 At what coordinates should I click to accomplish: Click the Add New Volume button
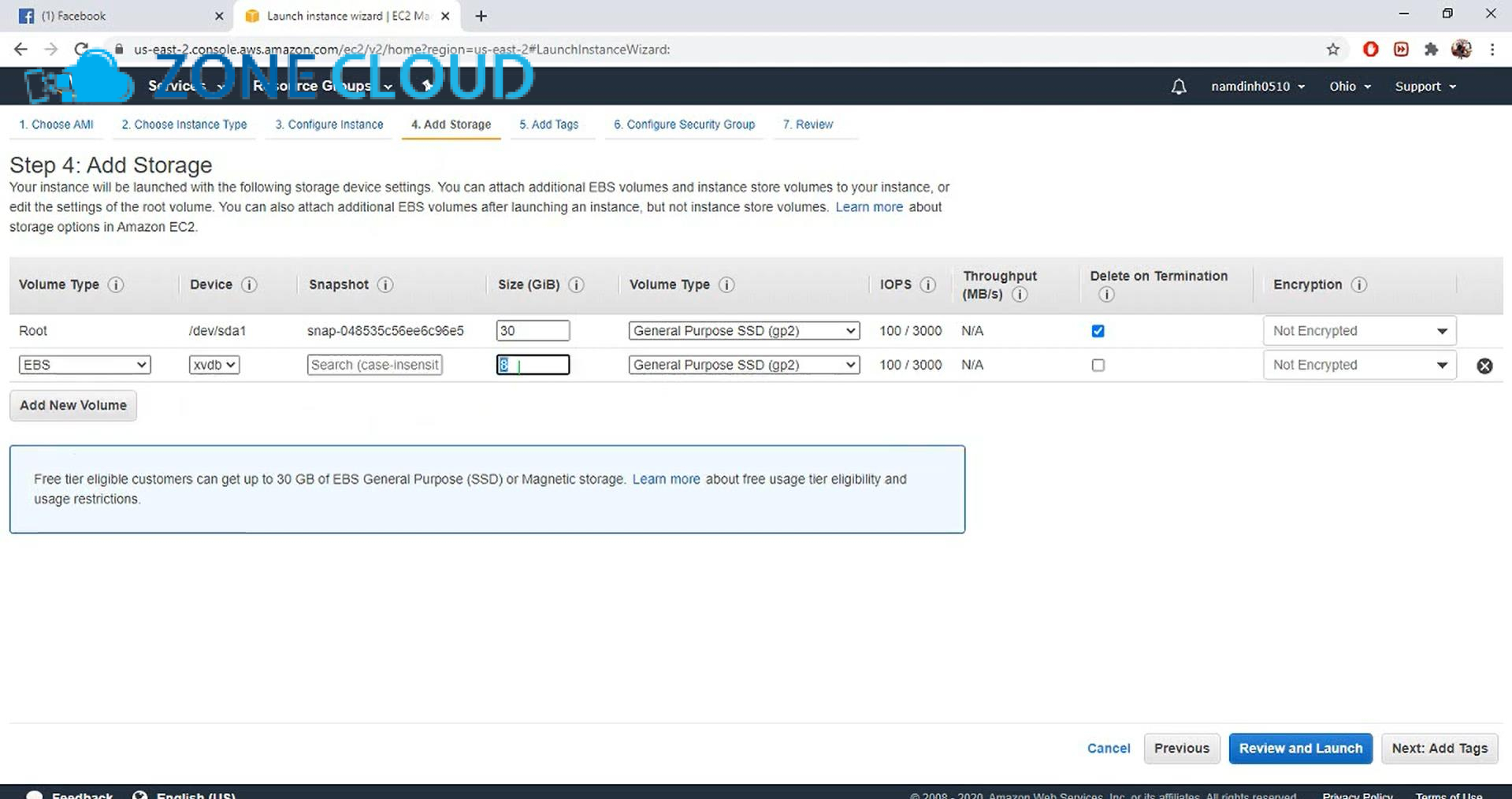73,405
